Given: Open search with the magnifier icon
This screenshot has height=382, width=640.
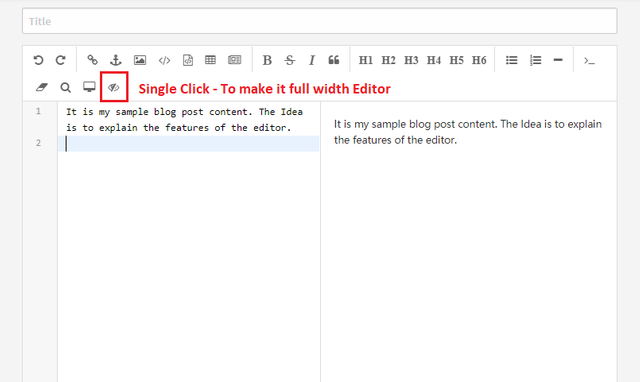Looking at the screenshot, I should coord(65,87).
